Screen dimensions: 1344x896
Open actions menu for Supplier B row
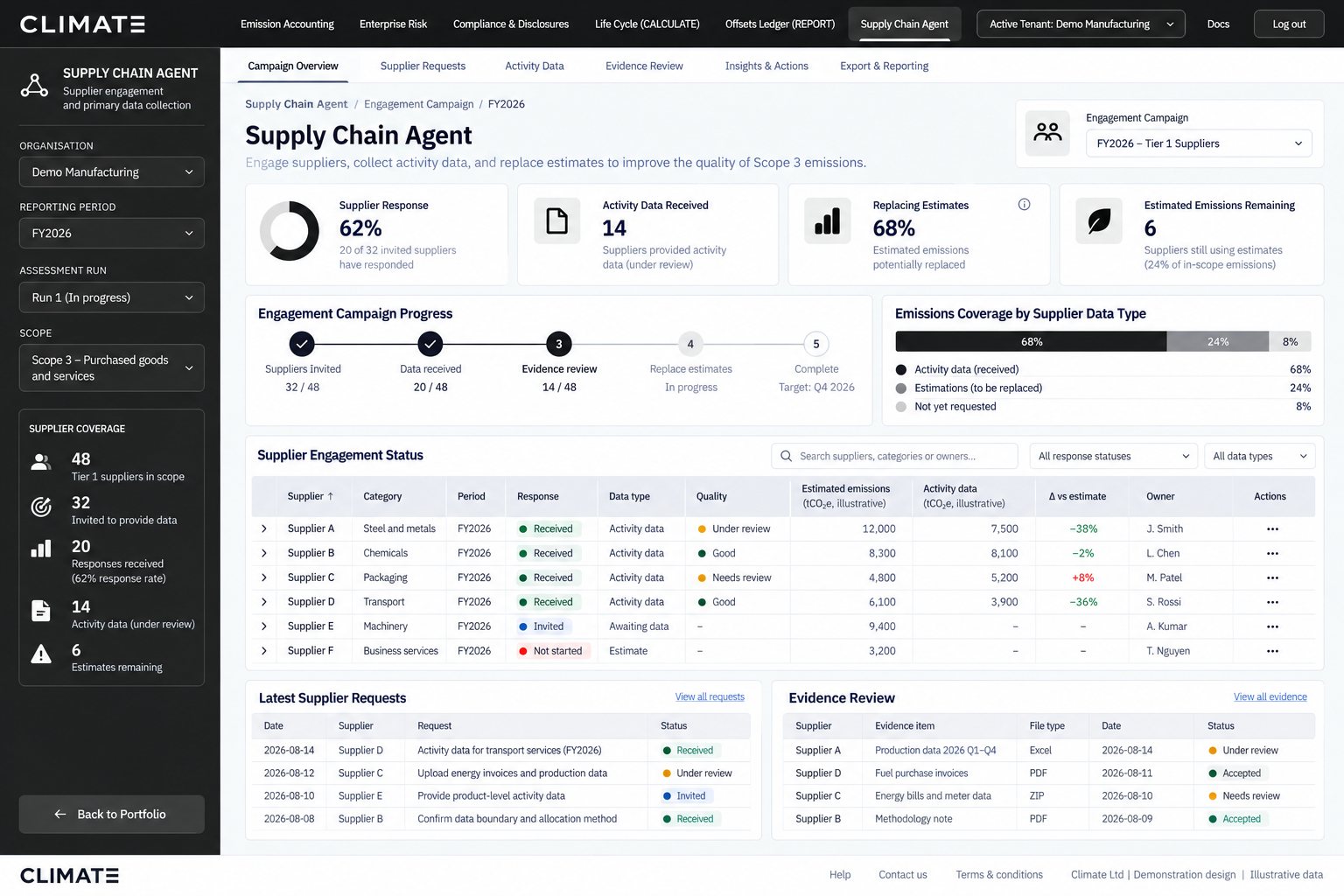point(1272,554)
